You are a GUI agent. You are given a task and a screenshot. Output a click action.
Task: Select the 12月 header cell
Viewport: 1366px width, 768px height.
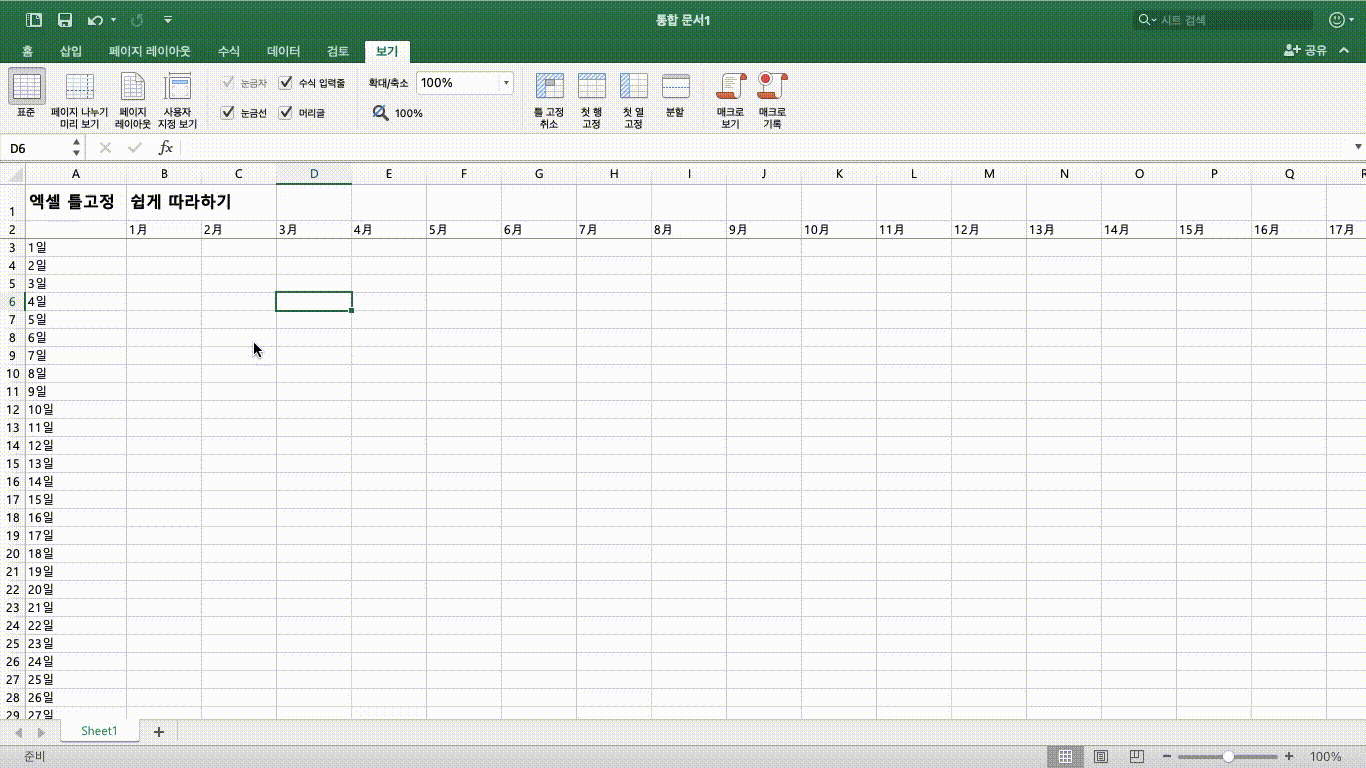[x=989, y=229]
